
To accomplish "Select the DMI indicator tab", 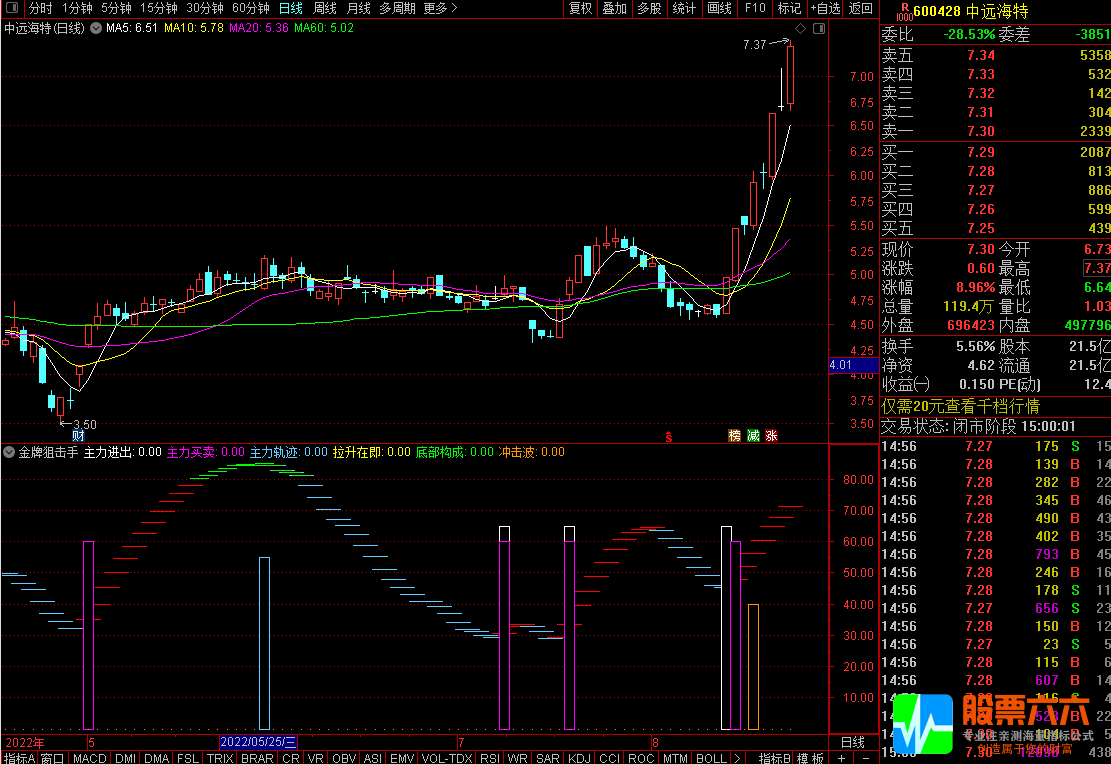I will [125, 758].
